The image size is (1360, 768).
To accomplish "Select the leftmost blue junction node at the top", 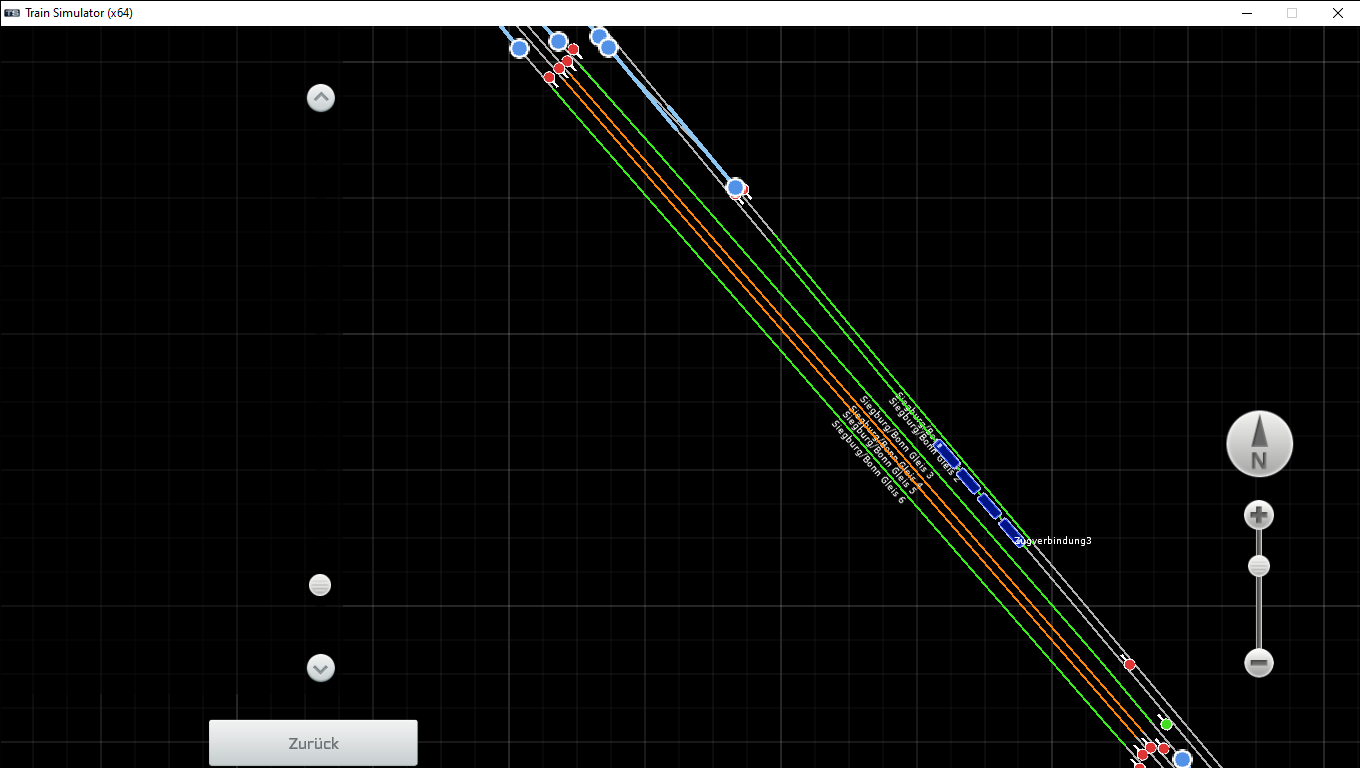I will coord(519,48).
